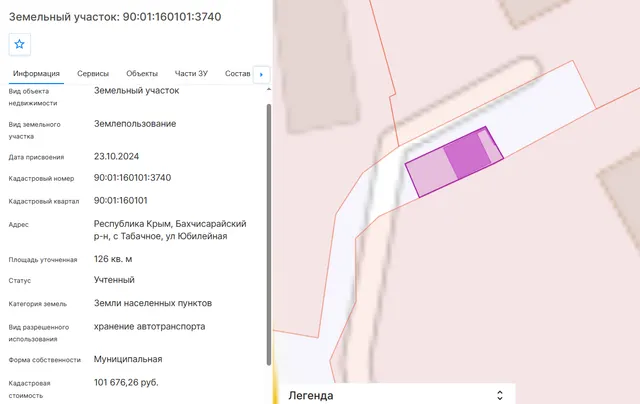Click the Категория земель label
Screen dimensions: 640x404
[38, 304]
